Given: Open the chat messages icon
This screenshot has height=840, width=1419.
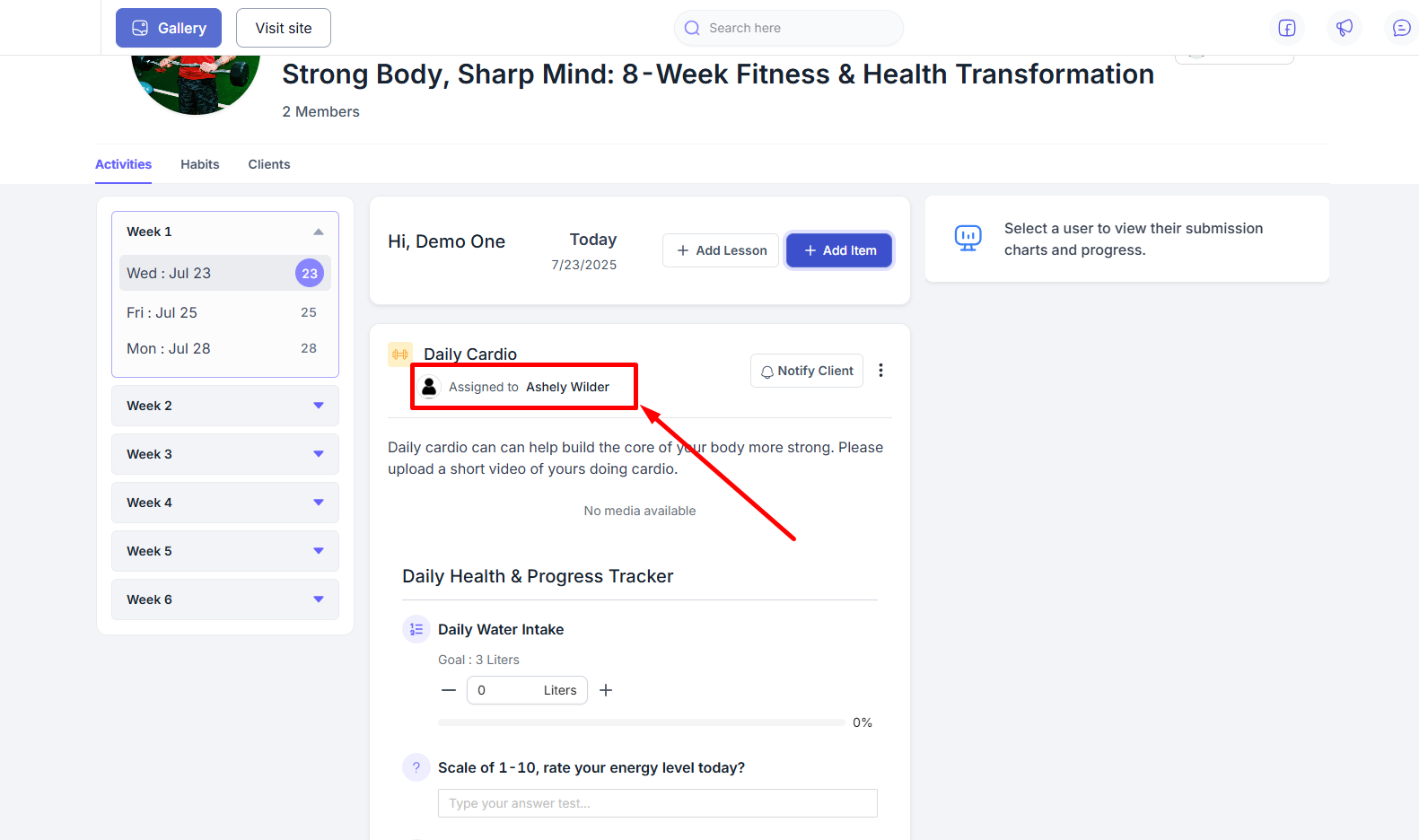Looking at the screenshot, I should point(1400,28).
